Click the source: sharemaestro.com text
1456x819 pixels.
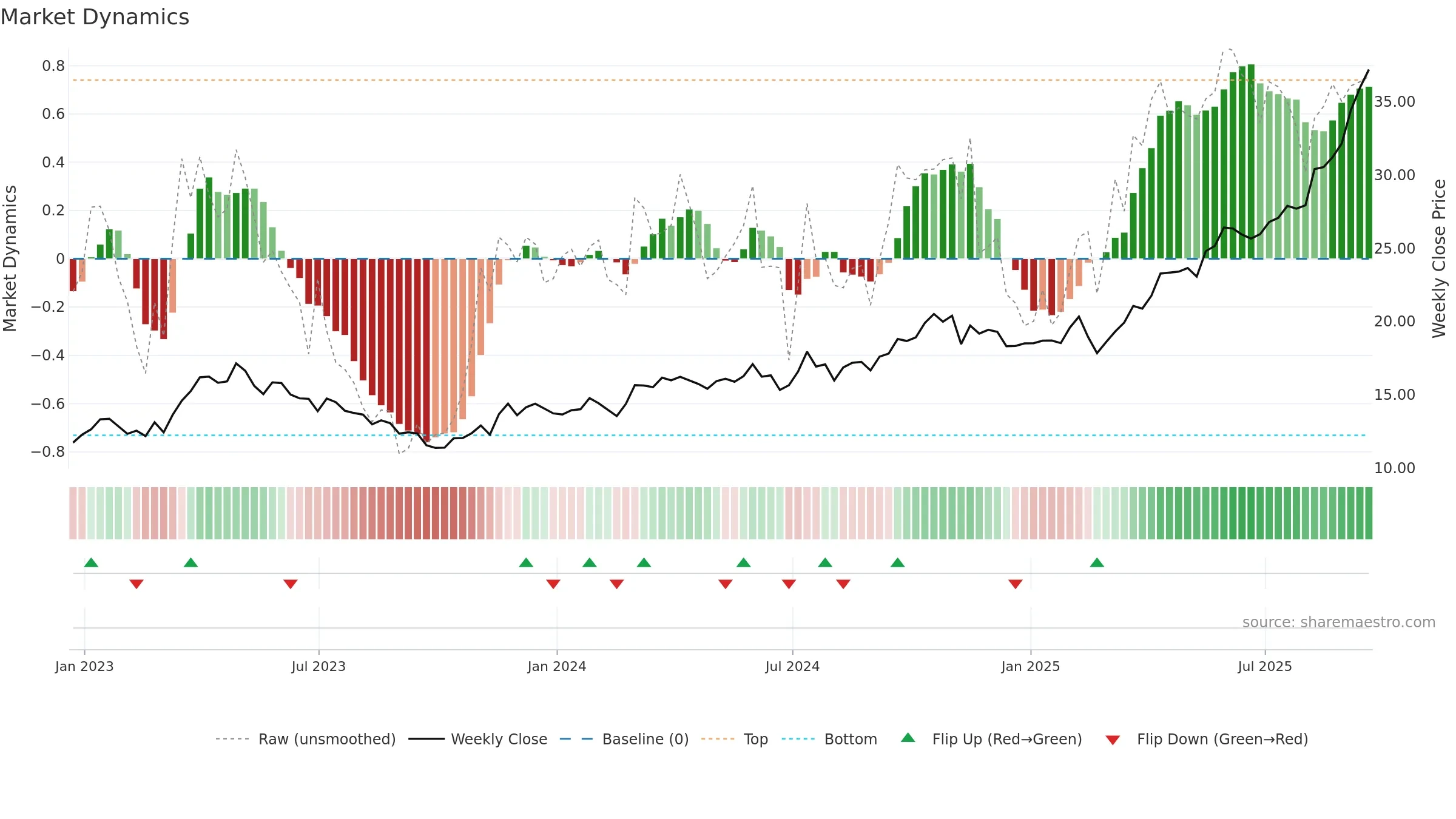click(x=1339, y=622)
